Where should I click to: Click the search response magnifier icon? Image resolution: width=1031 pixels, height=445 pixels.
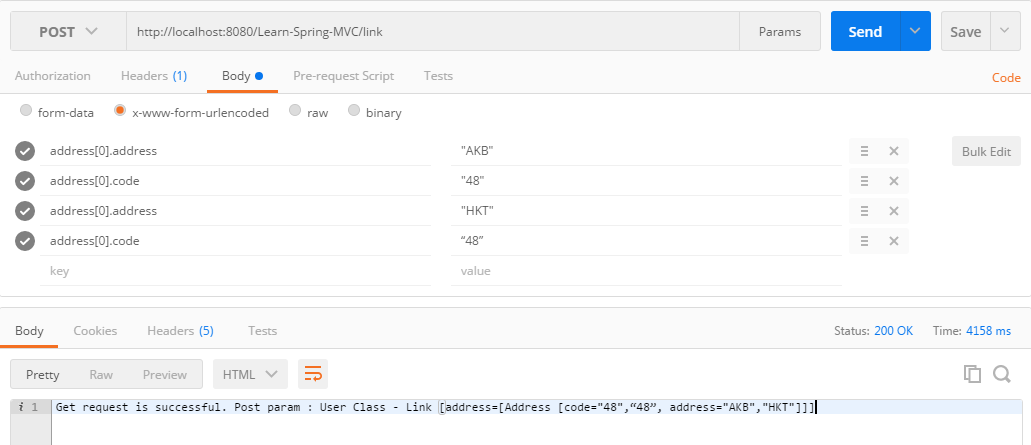1001,374
